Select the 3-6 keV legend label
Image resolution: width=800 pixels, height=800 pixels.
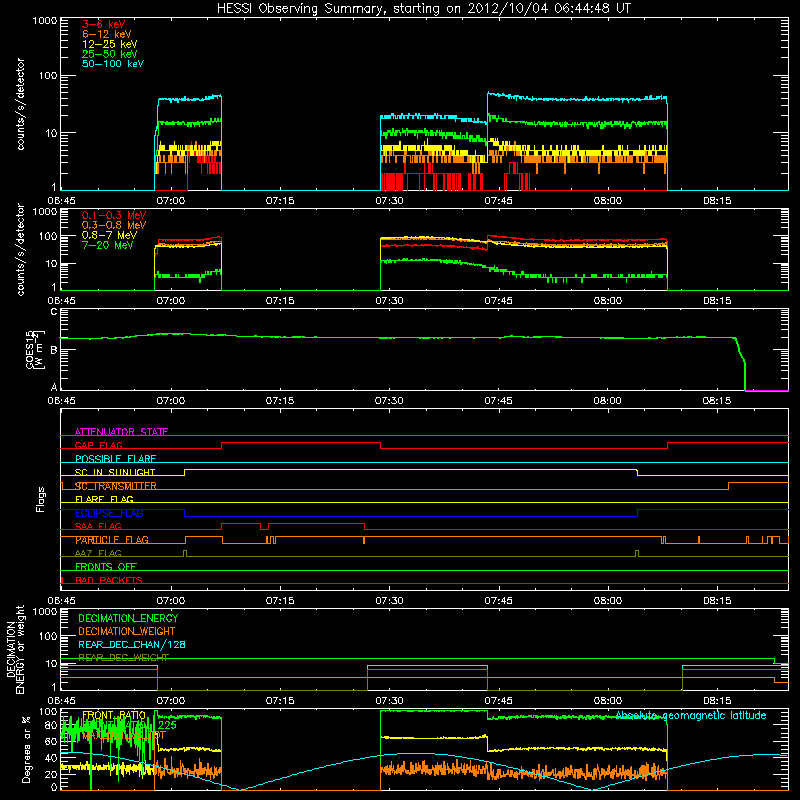(x=103, y=24)
